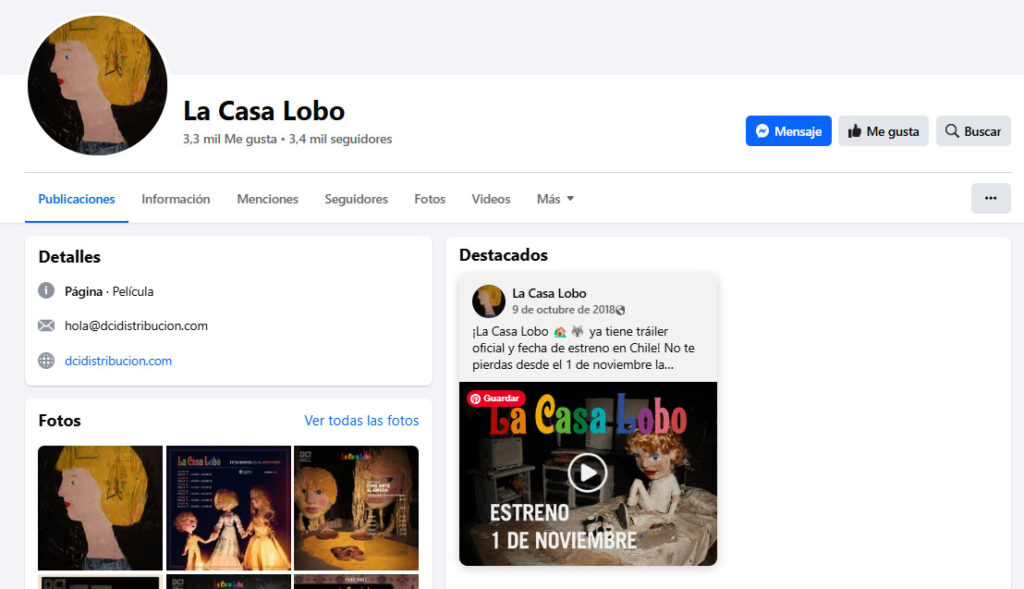Click the Pinterest Guardar save button
Image resolution: width=1024 pixels, height=589 pixels.
[496, 398]
